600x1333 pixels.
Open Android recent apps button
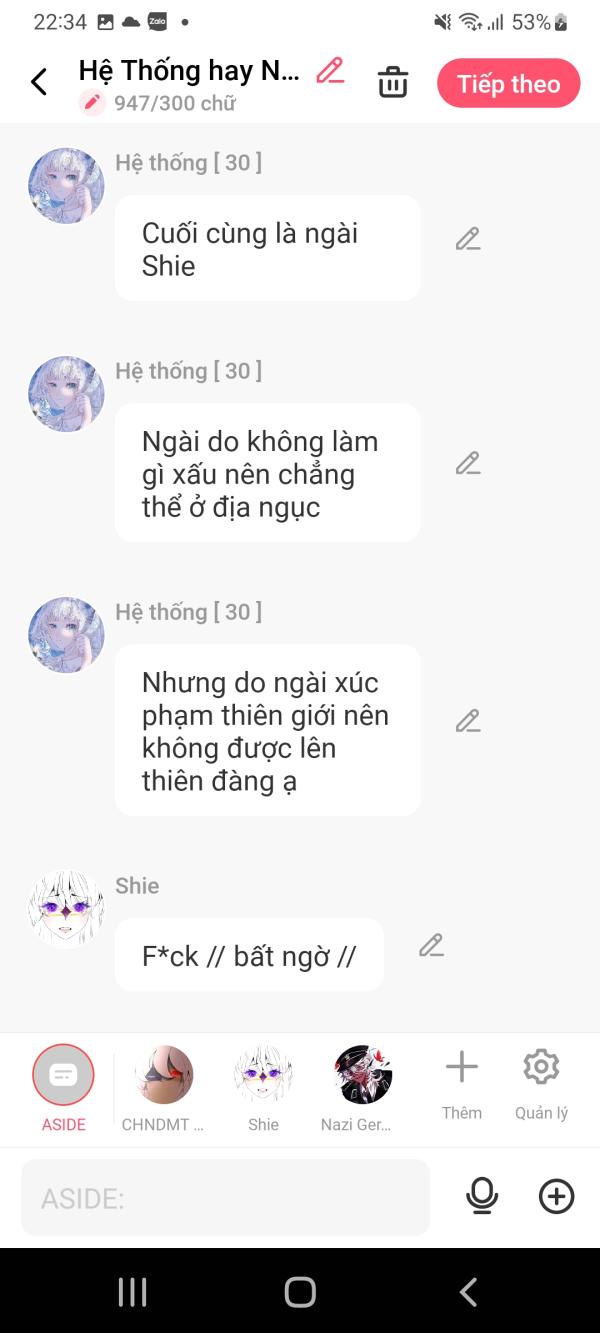pos(132,1292)
